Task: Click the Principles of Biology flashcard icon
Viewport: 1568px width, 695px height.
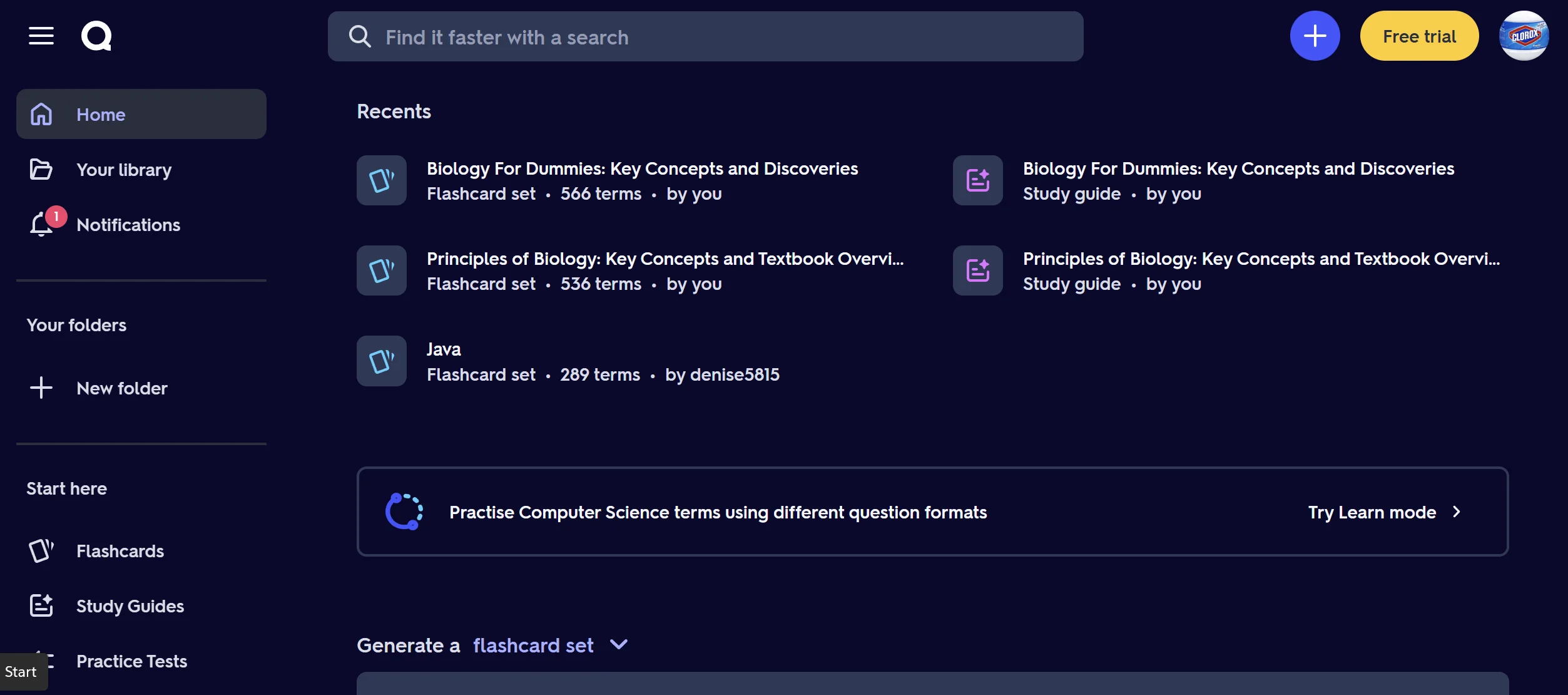Action: [382, 270]
